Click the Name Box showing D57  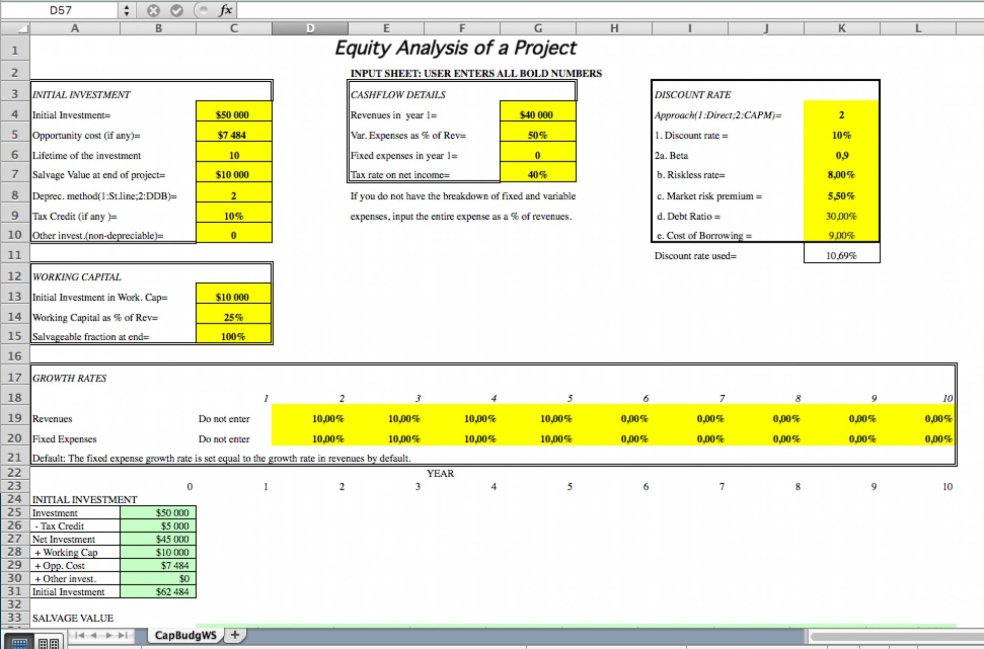60,10
